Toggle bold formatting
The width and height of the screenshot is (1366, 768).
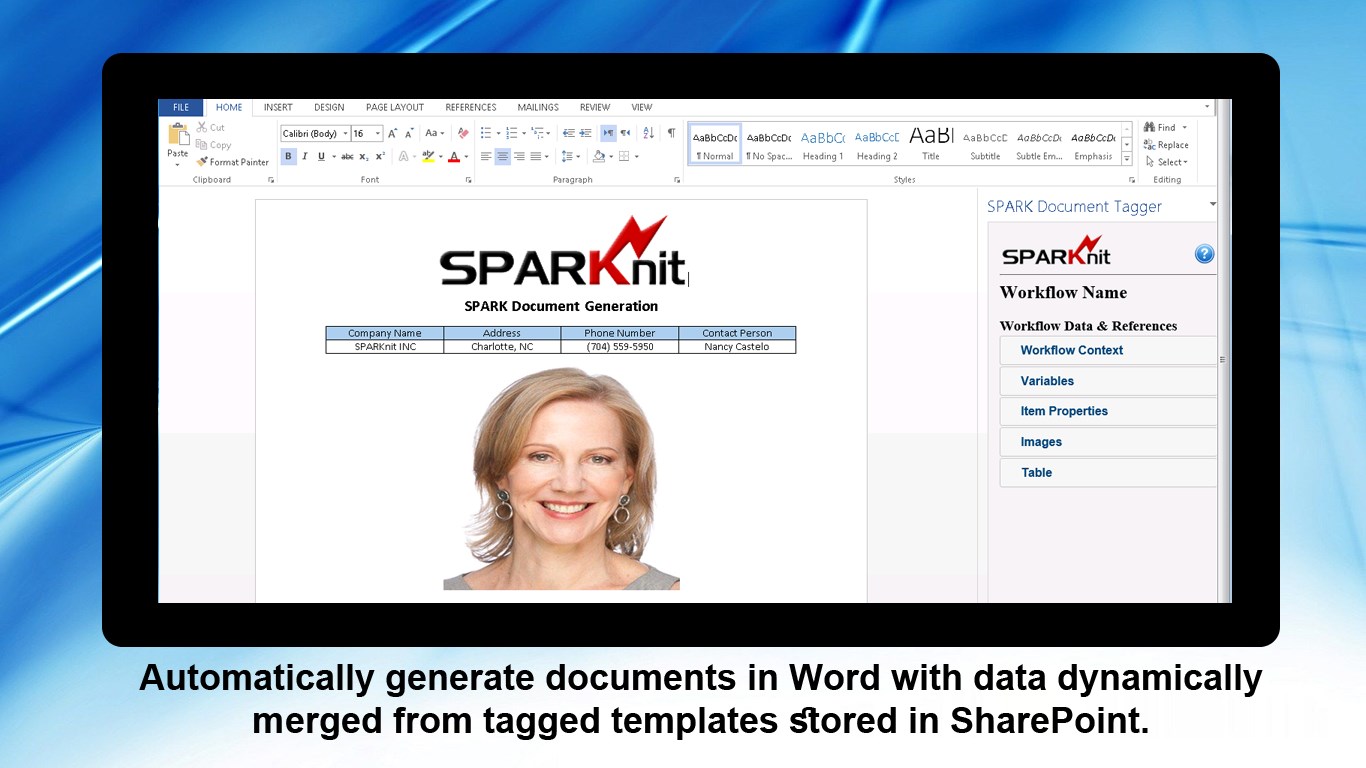coord(288,157)
